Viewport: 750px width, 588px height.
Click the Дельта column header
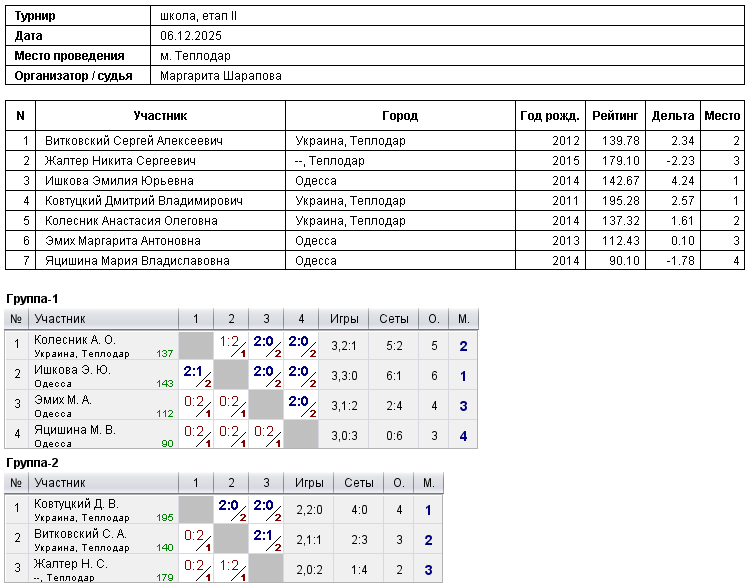click(x=673, y=116)
